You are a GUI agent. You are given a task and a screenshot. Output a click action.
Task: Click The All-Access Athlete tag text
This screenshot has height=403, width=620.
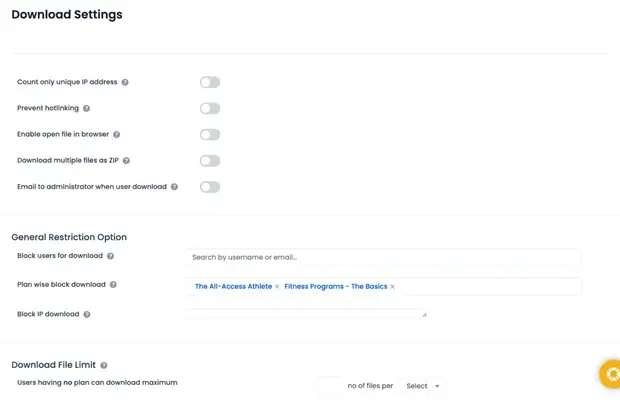pos(233,286)
